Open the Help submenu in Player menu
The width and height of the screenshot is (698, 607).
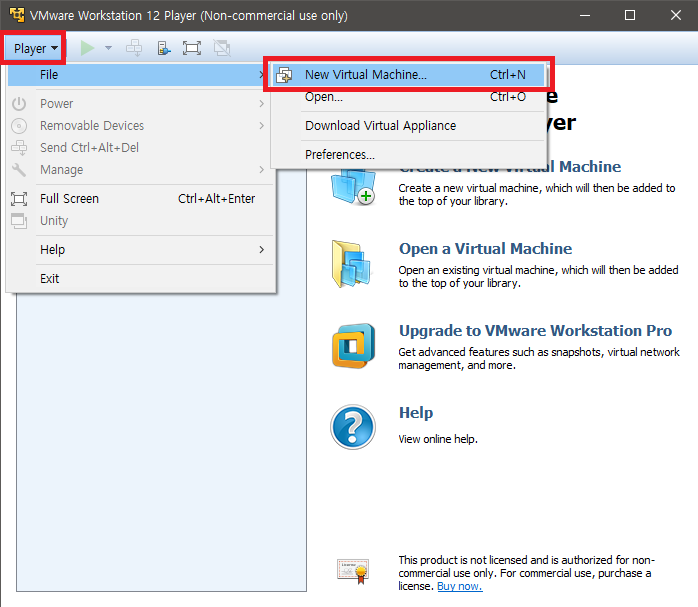(x=141, y=250)
